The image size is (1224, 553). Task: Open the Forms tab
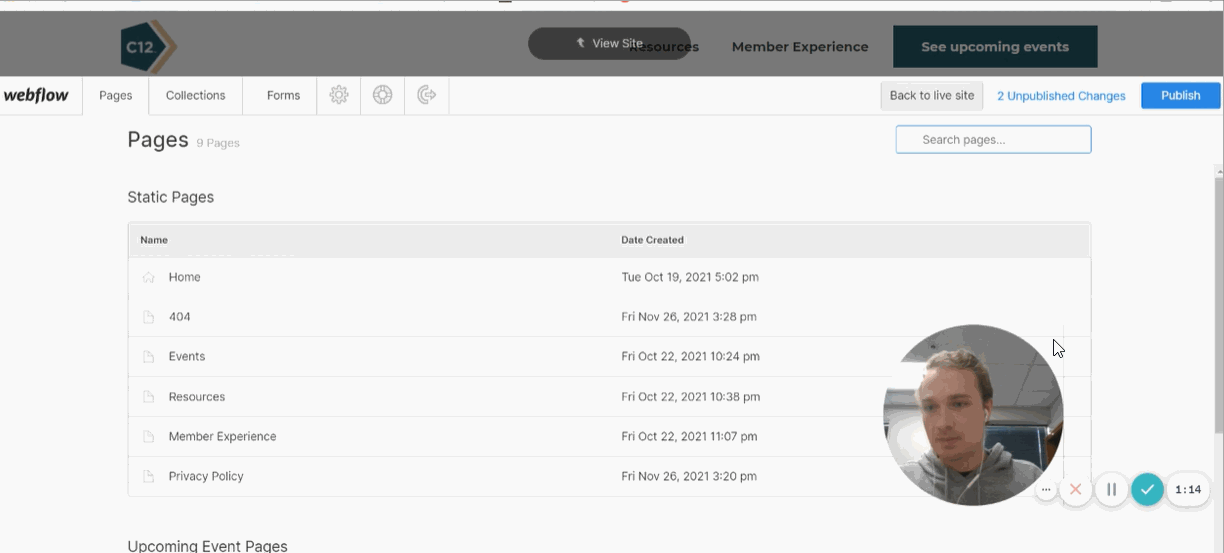click(x=283, y=95)
